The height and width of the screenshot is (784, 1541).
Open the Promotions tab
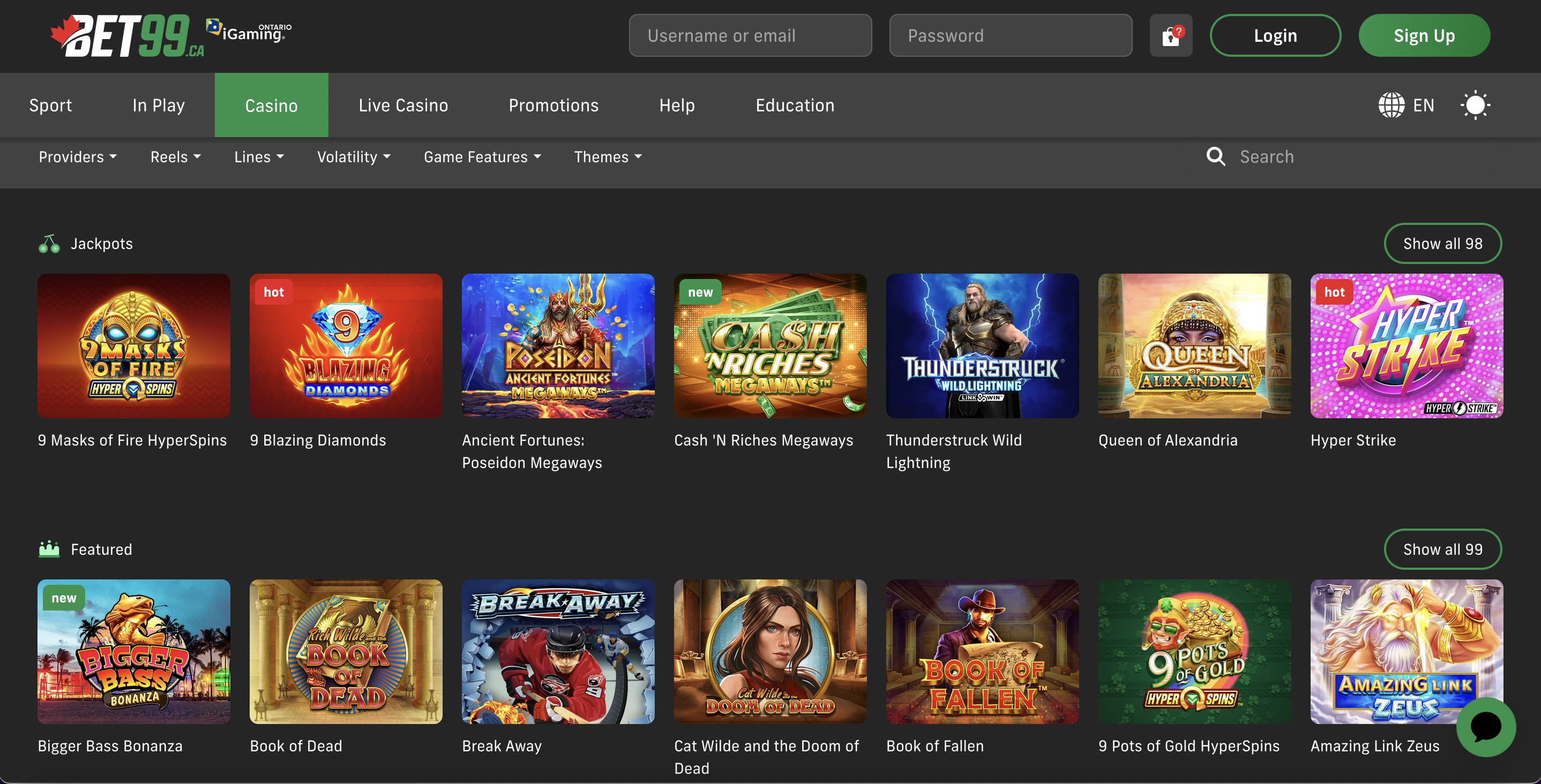coord(553,105)
